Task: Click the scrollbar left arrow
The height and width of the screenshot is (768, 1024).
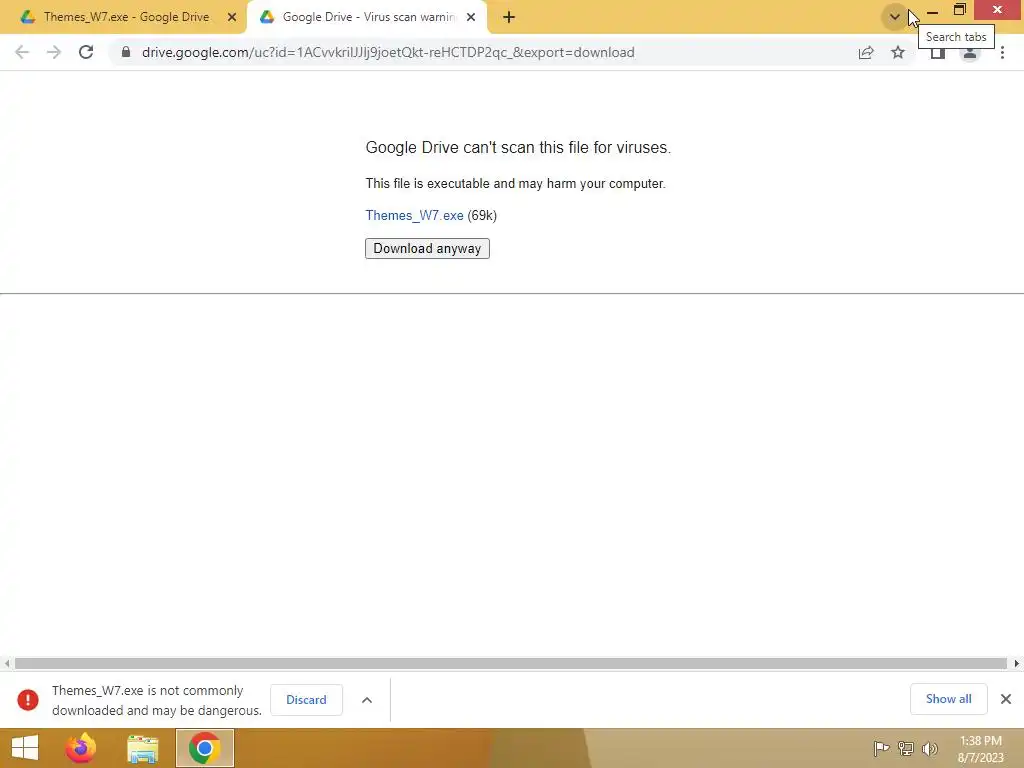Action: [x=7, y=664]
